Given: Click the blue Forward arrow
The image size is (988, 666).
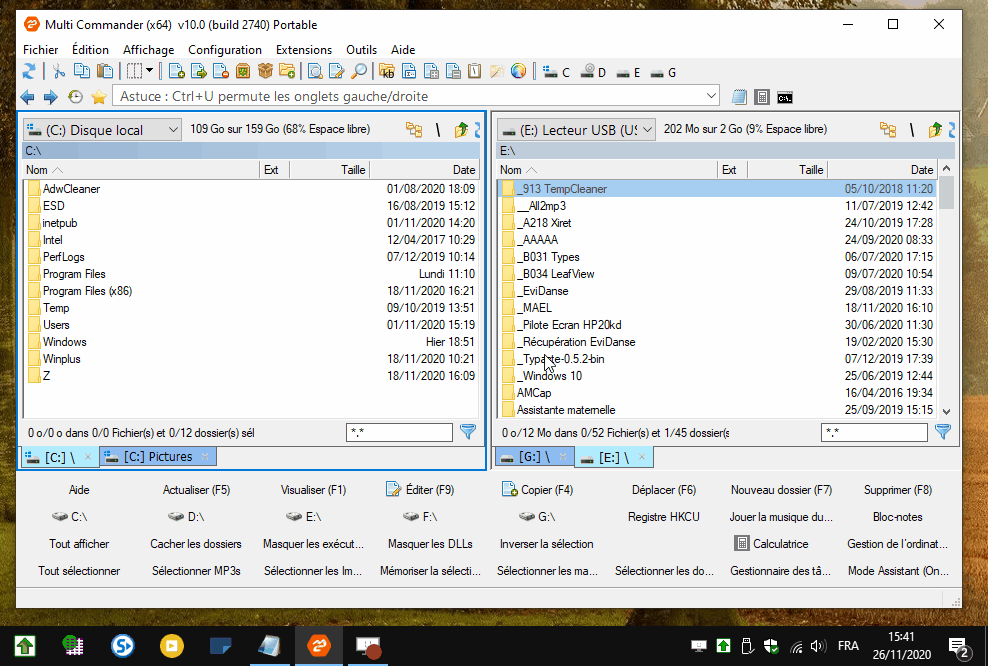Looking at the screenshot, I should coord(50,97).
